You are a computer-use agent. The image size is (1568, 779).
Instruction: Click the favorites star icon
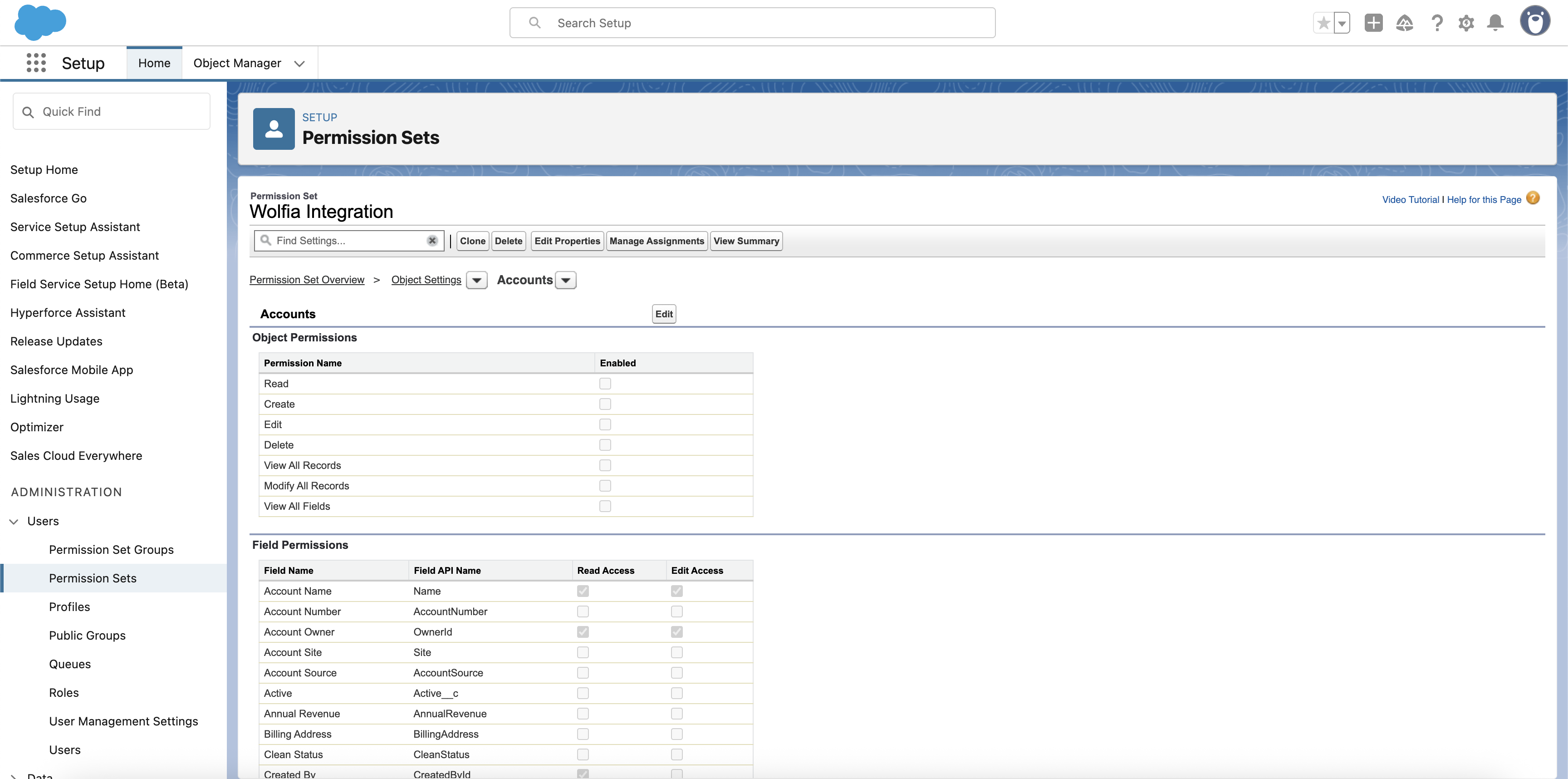click(1323, 23)
